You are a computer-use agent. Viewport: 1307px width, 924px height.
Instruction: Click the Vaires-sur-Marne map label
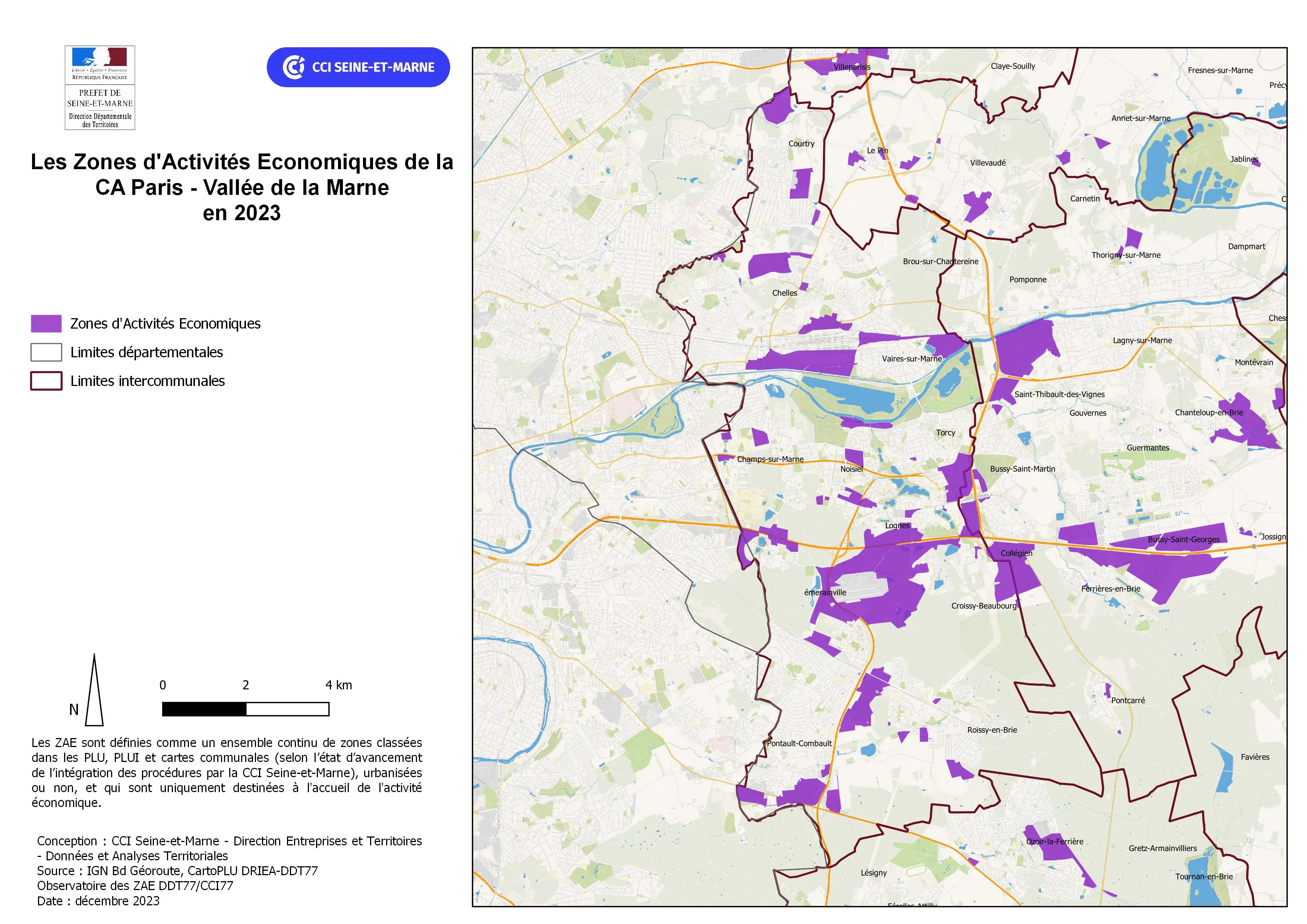(912, 359)
